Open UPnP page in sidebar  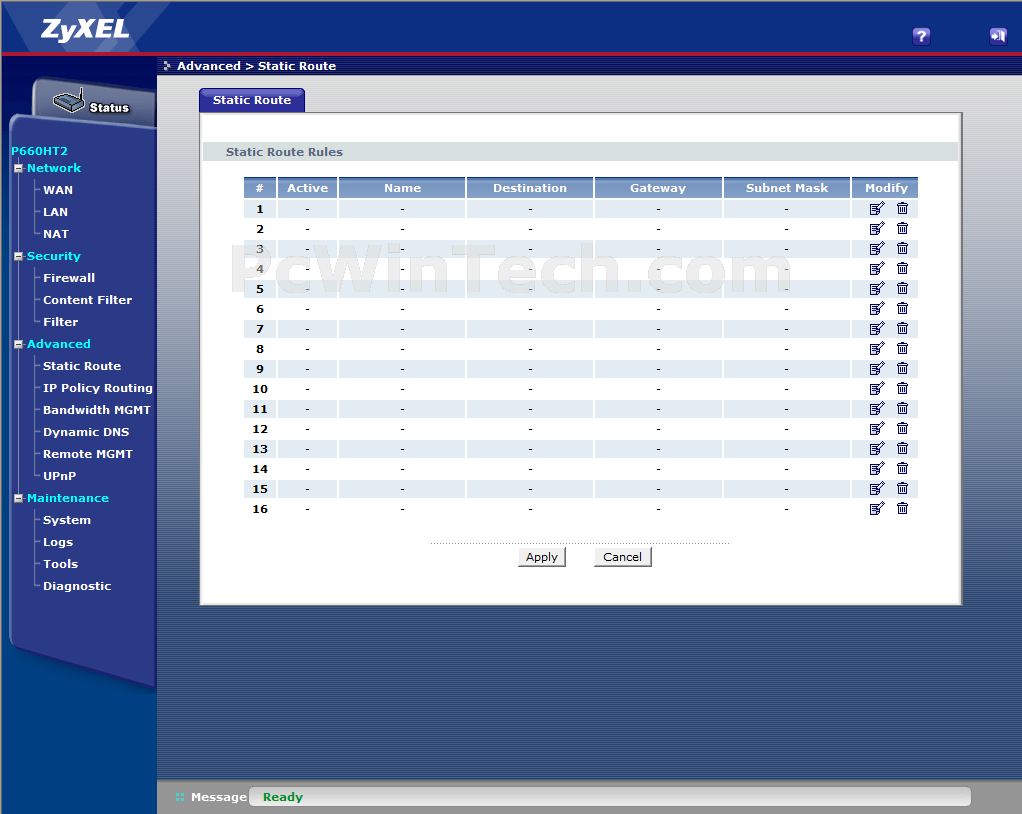click(59, 476)
